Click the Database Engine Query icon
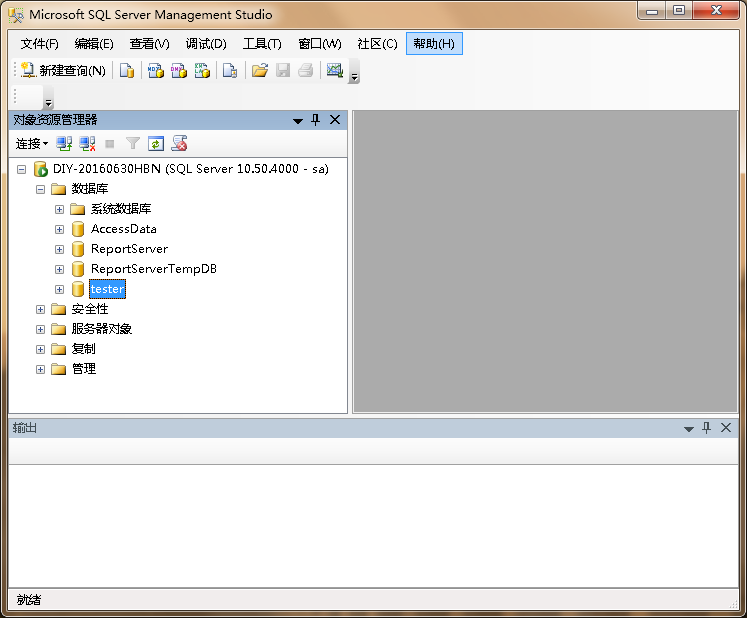 coord(127,70)
